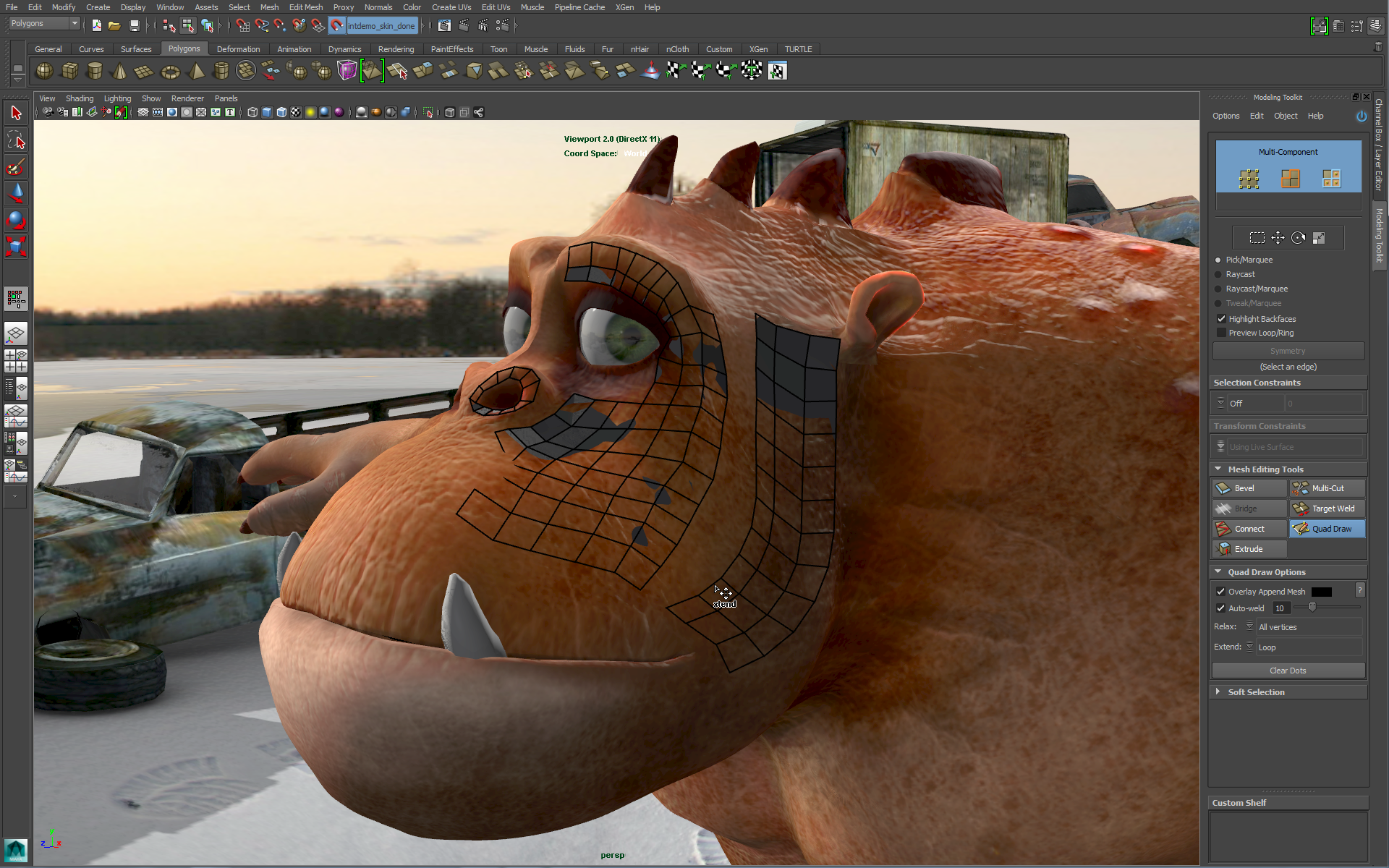Pick the Paint Selection tool in toolbox
1389x868 pixels.
16,168
